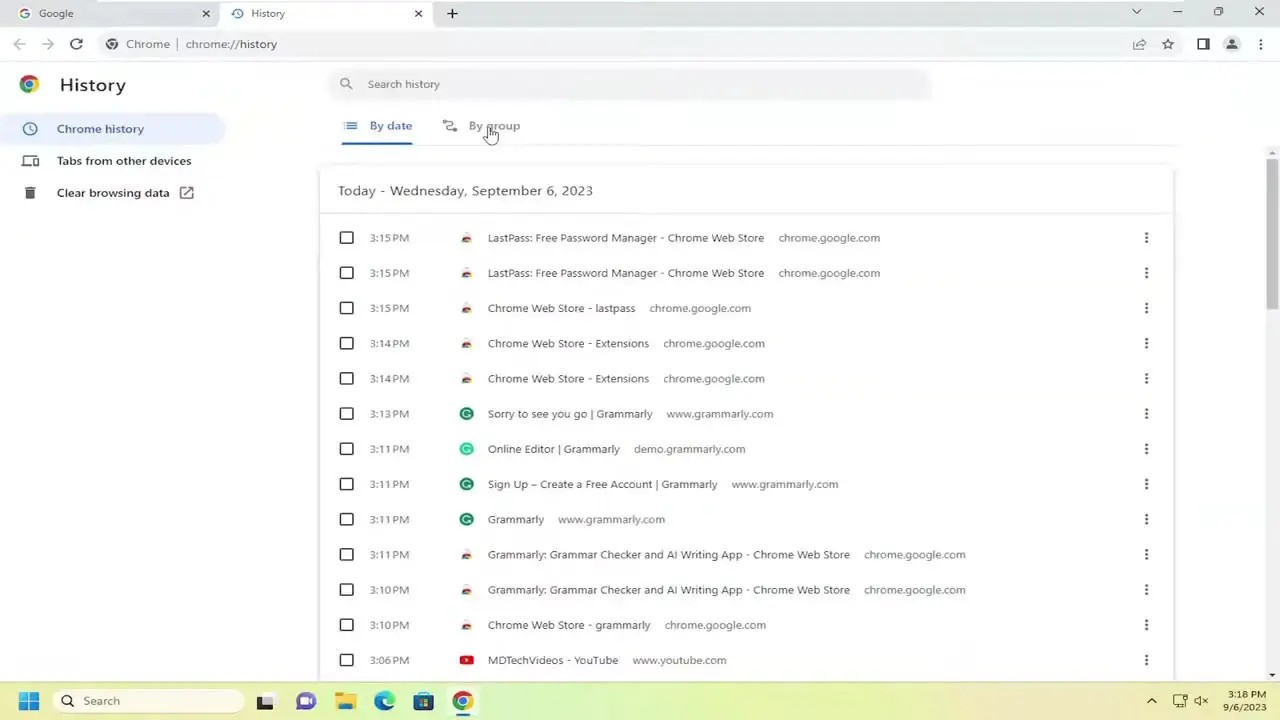The height and width of the screenshot is (720, 1280).
Task: Close the Google tab
Action: tap(206, 14)
